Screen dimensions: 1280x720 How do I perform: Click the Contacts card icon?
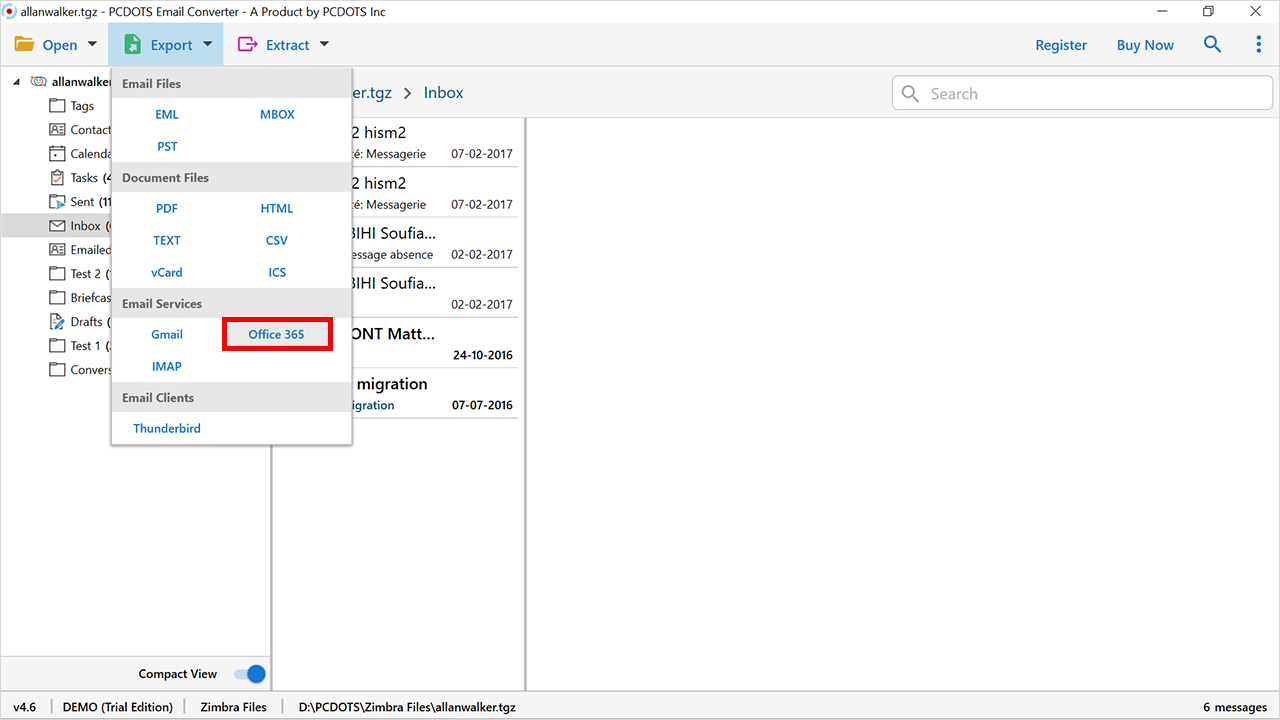[x=57, y=129]
